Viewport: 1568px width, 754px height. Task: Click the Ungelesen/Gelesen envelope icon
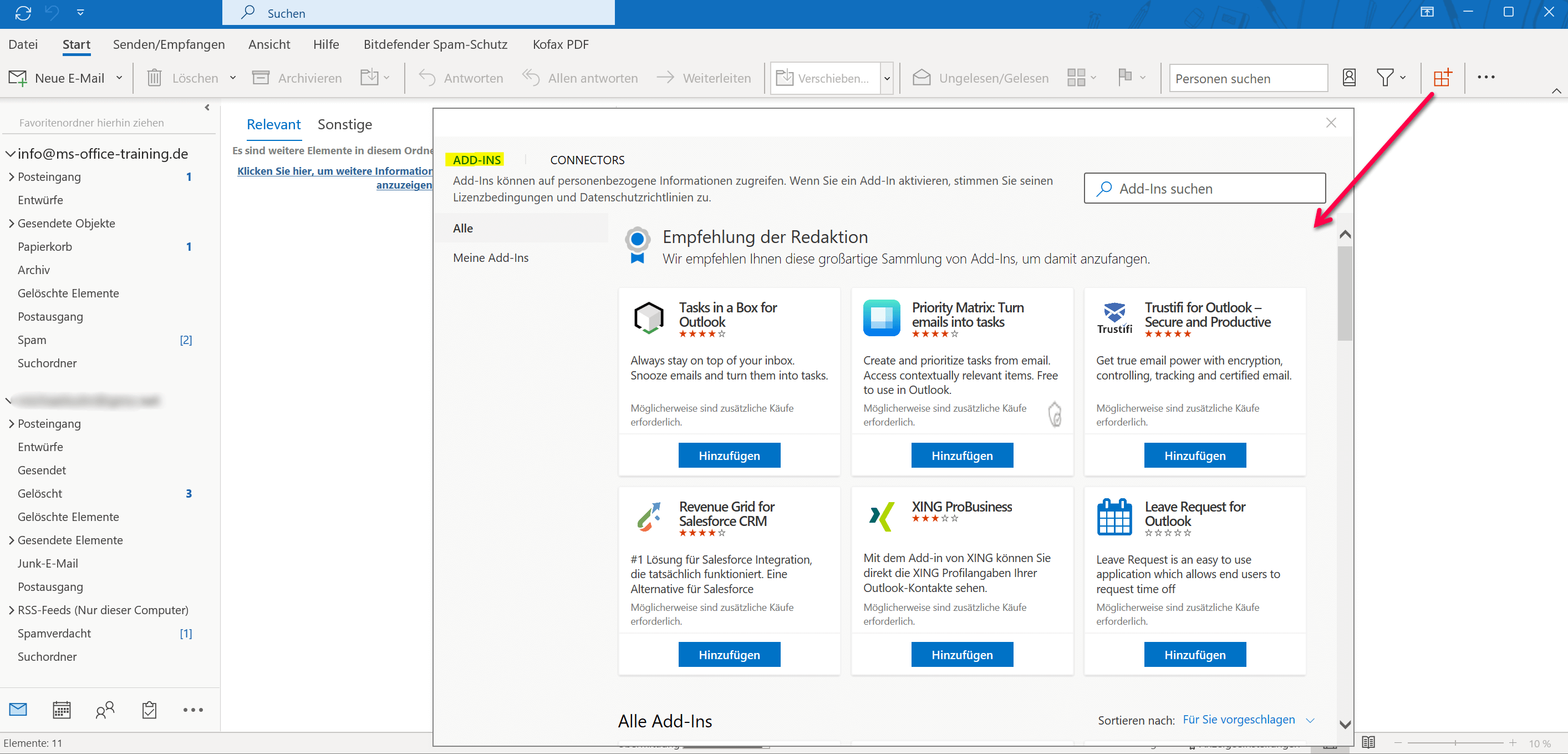click(x=922, y=78)
